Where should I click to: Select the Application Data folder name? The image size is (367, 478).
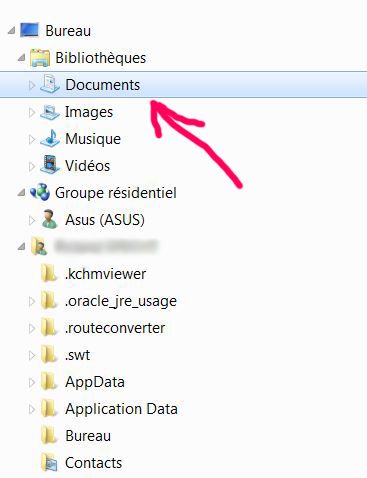tap(121, 409)
